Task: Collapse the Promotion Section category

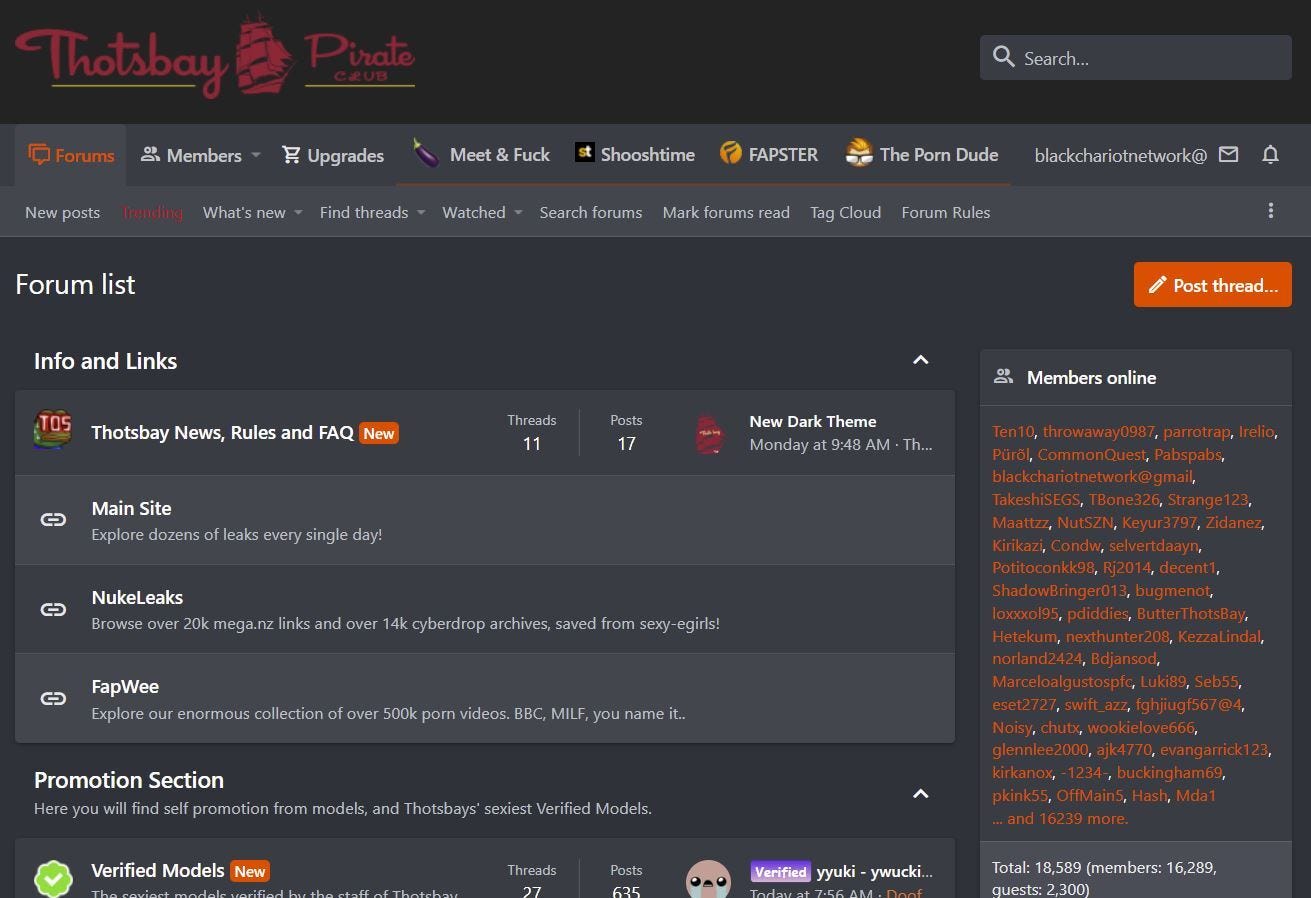Action: point(921,794)
